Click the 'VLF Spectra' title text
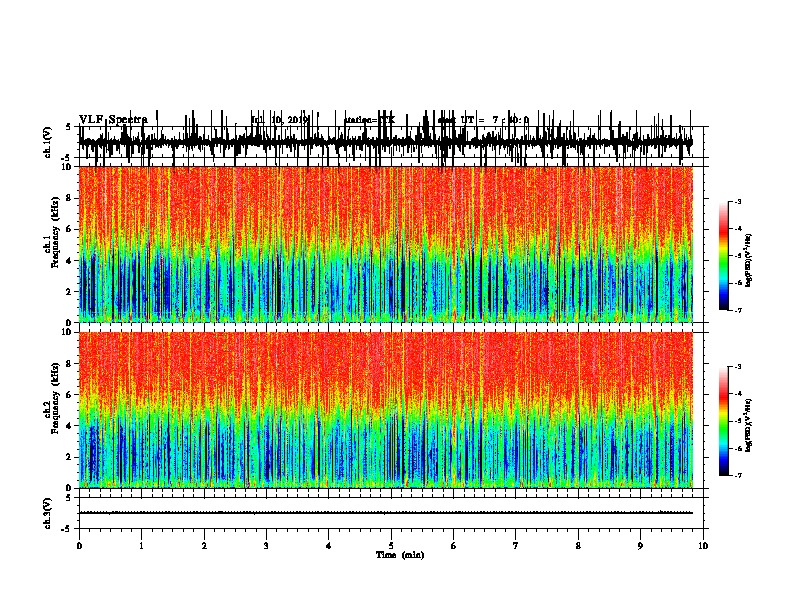792x612 pixels. tap(113, 120)
